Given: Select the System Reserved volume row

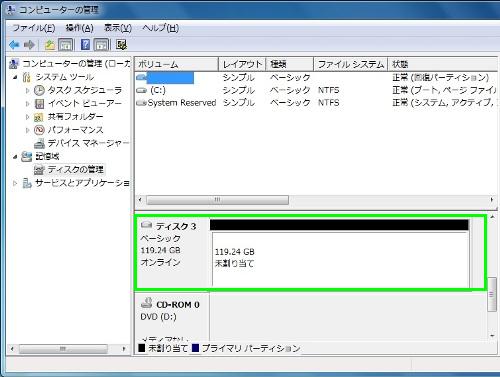Looking at the screenshot, I should click(315, 103).
